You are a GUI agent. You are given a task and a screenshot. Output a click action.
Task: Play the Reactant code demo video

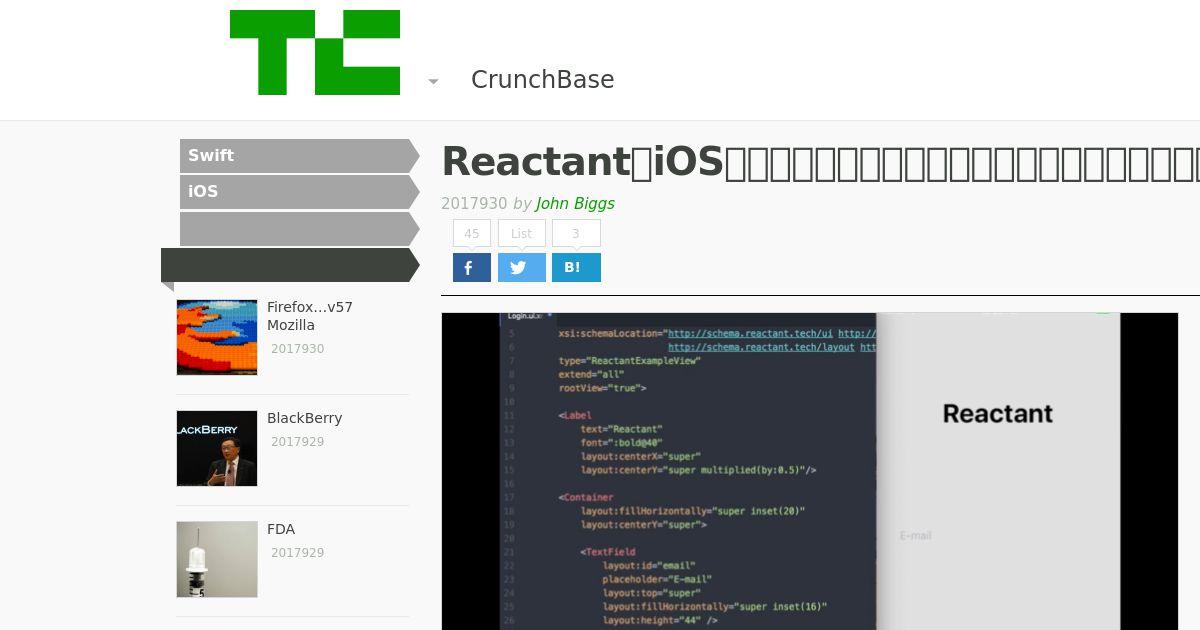[810, 471]
